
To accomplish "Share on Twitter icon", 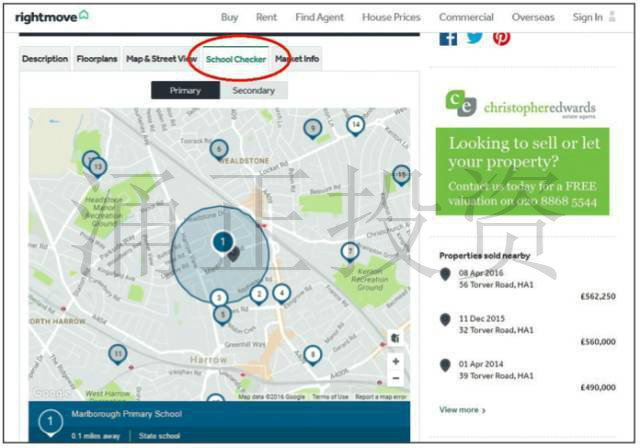I will (x=475, y=38).
